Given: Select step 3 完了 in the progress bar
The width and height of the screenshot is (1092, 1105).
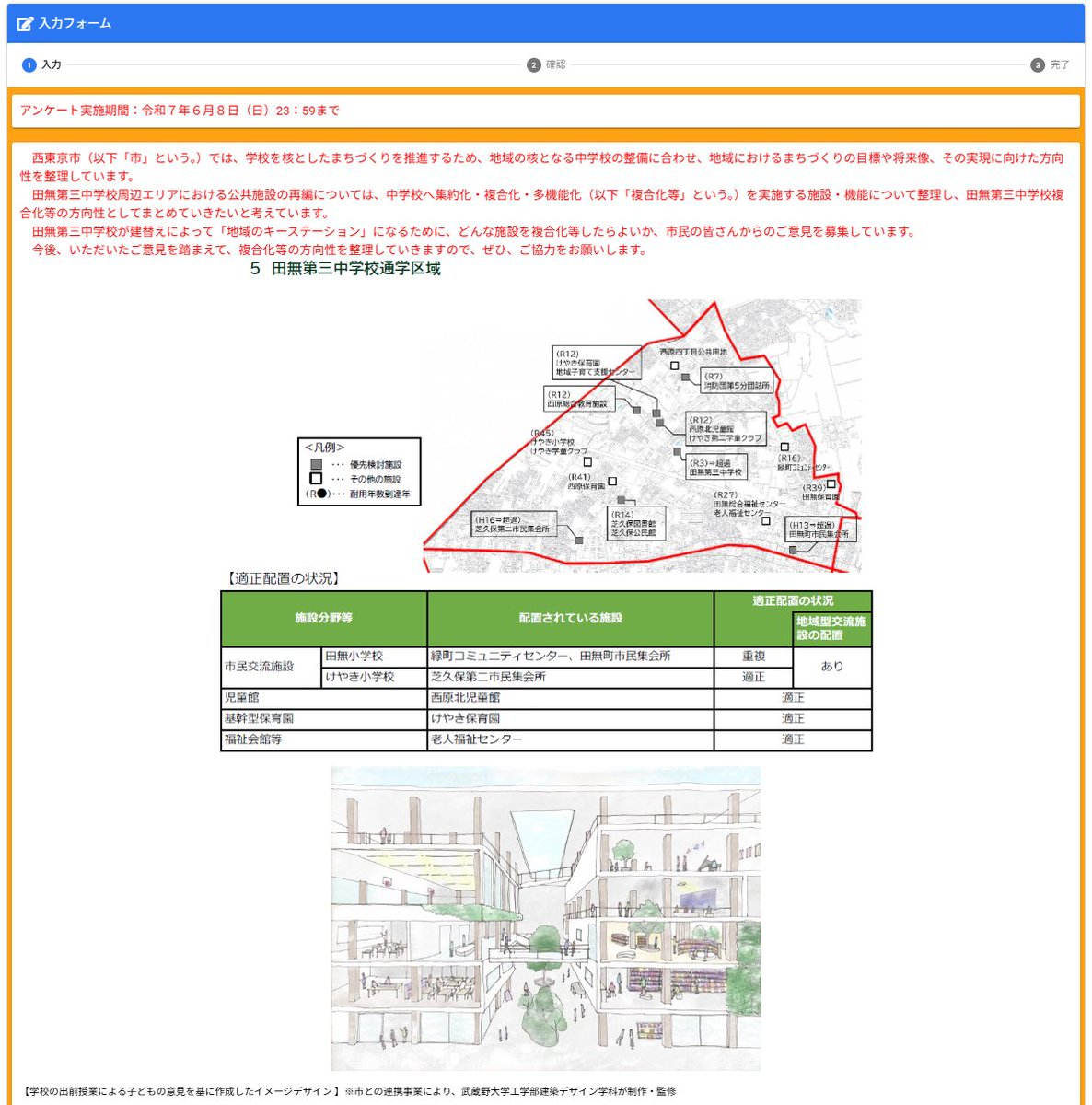Looking at the screenshot, I should 1051,65.
